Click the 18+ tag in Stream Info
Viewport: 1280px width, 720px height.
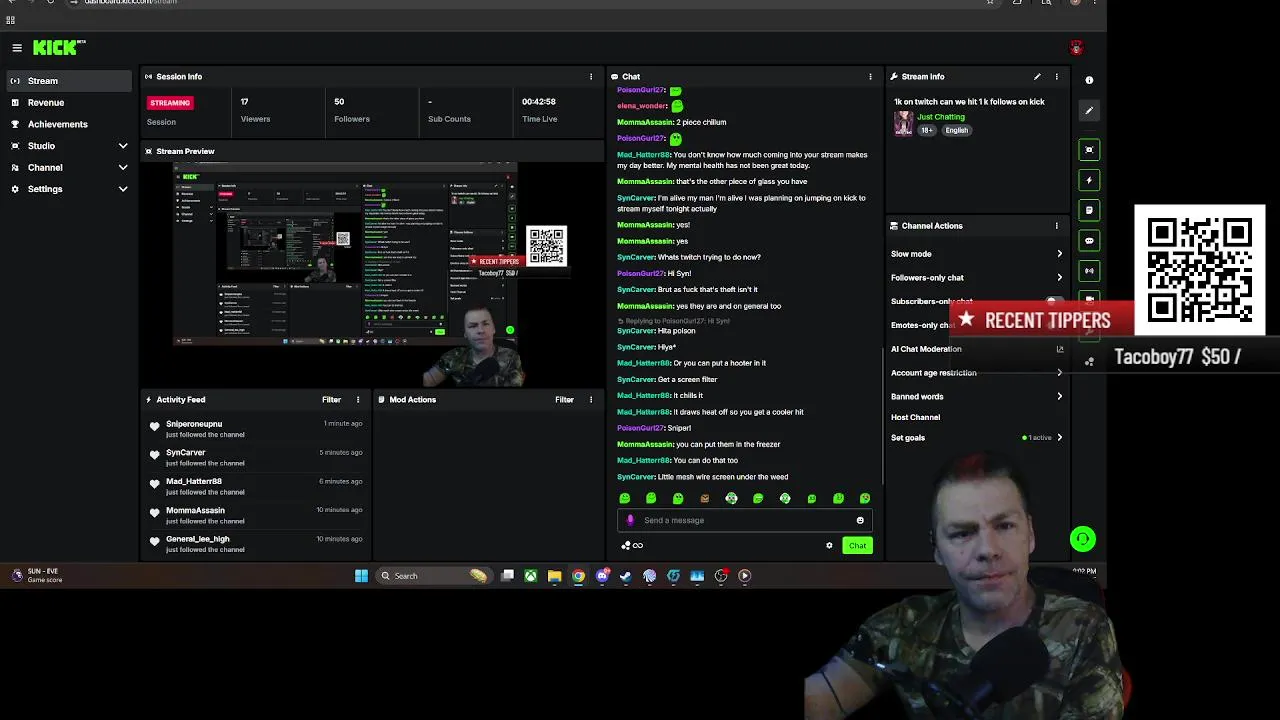pyautogui.click(x=927, y=130)
